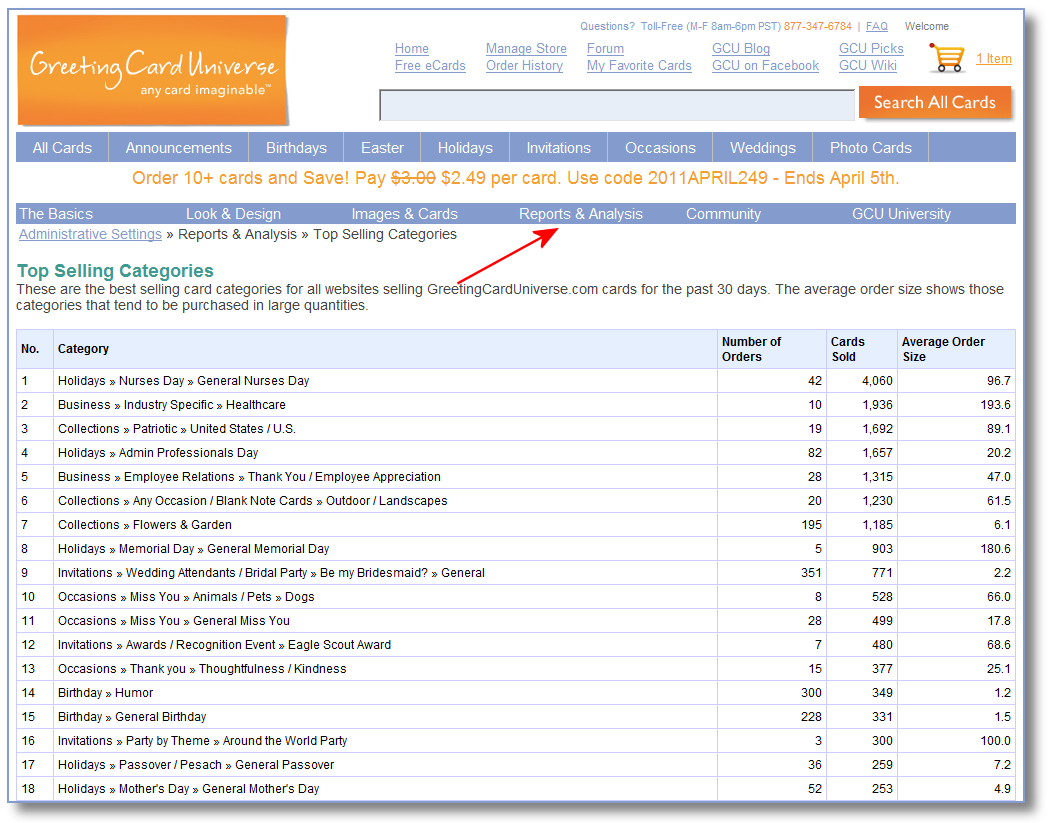The height and width of the screenshot is (823, 1053).
Task: Open the GCU Wiki link
Action: point(868,65)
